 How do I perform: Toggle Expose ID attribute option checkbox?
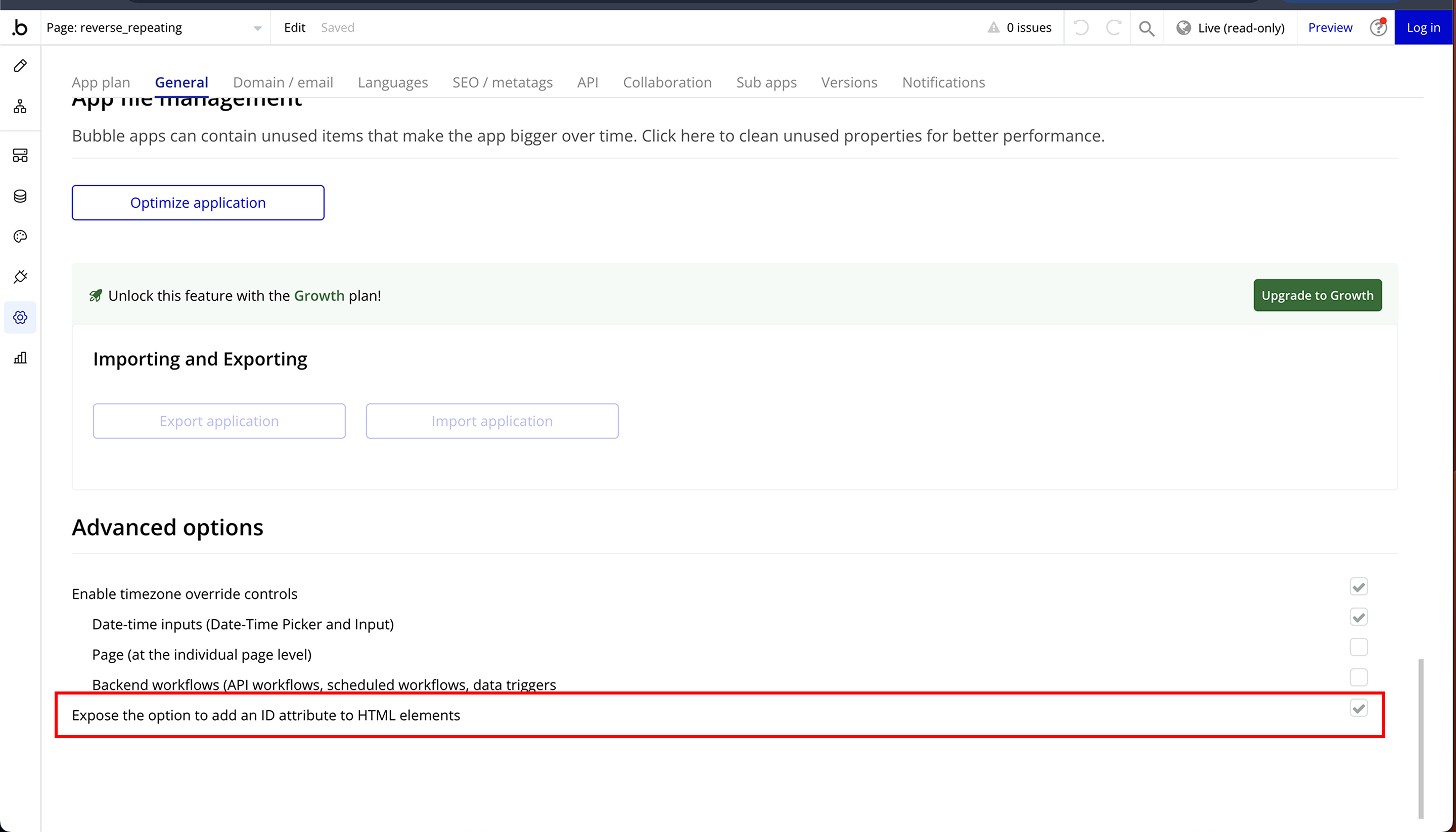click(x=1358, y=709)
